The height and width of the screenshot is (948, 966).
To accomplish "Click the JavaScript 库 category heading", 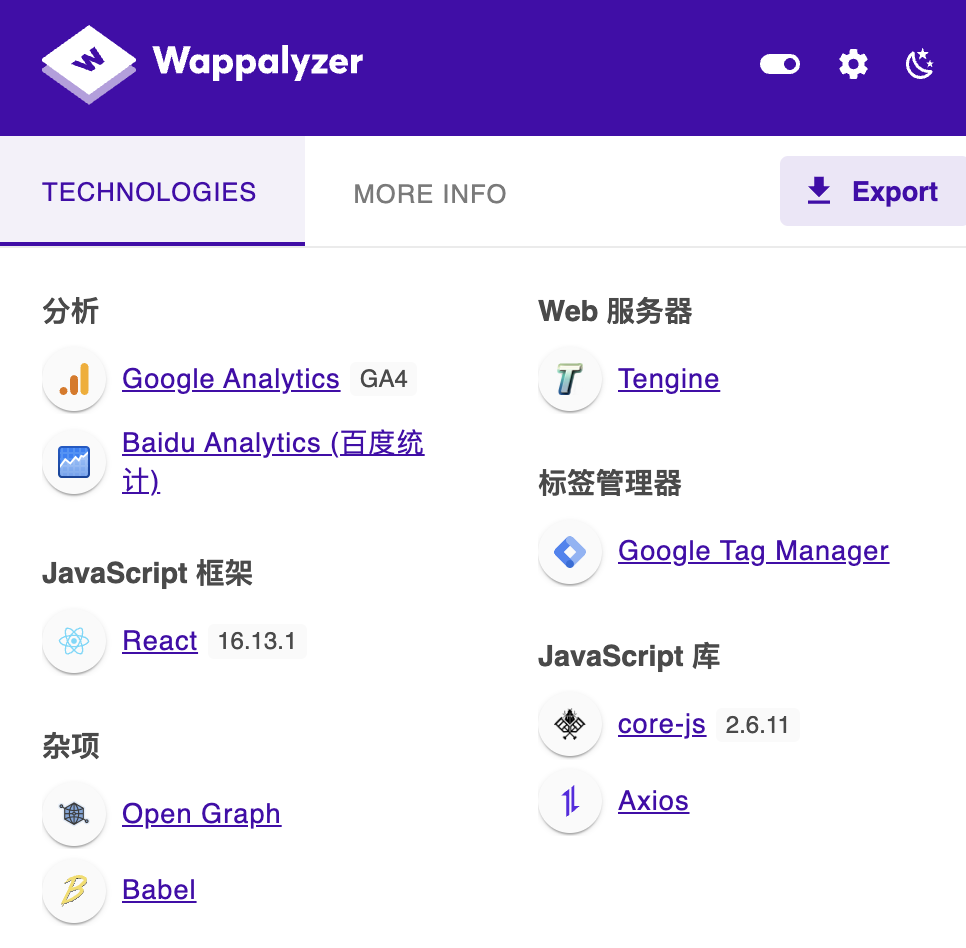I will 628,656.
